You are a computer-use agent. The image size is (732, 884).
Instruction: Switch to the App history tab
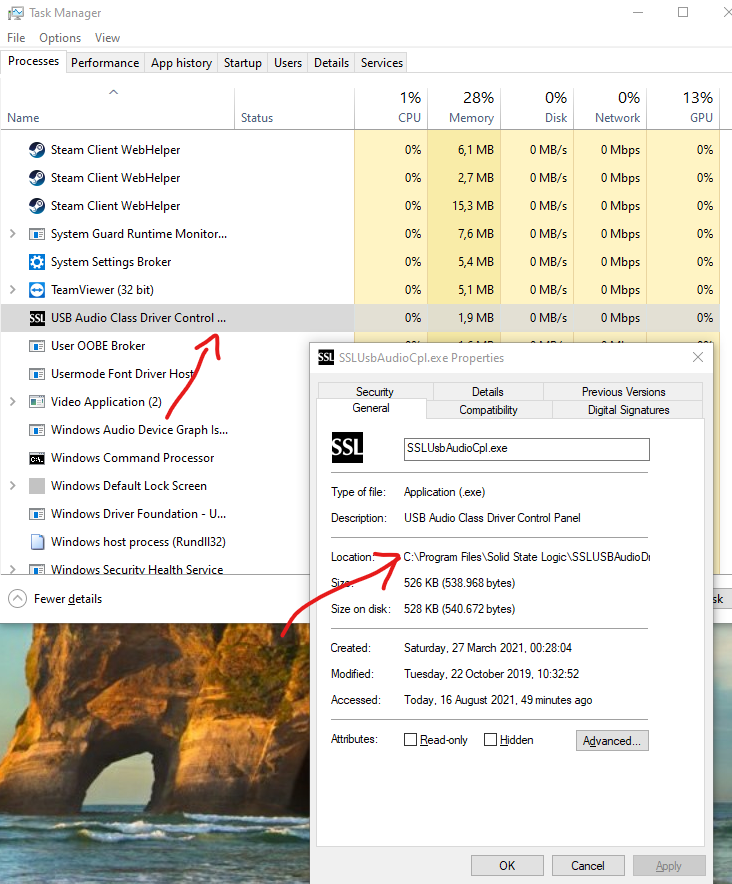click(181, 63)
